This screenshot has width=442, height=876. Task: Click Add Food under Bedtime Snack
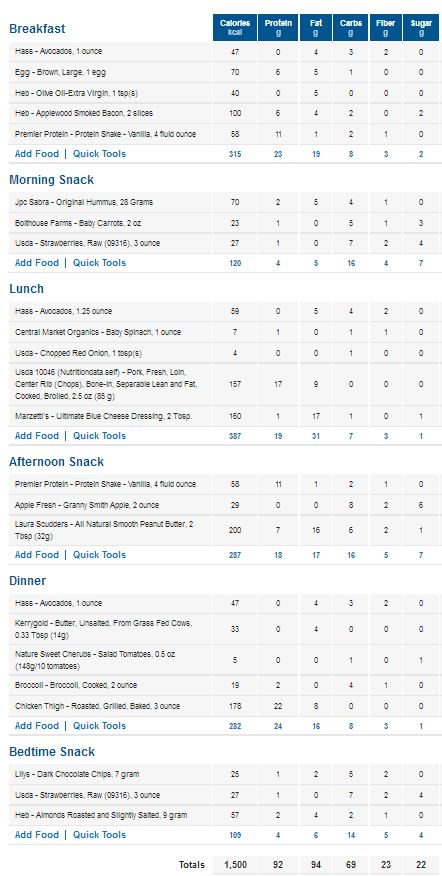pyautogui.click(x=36, y=835)
